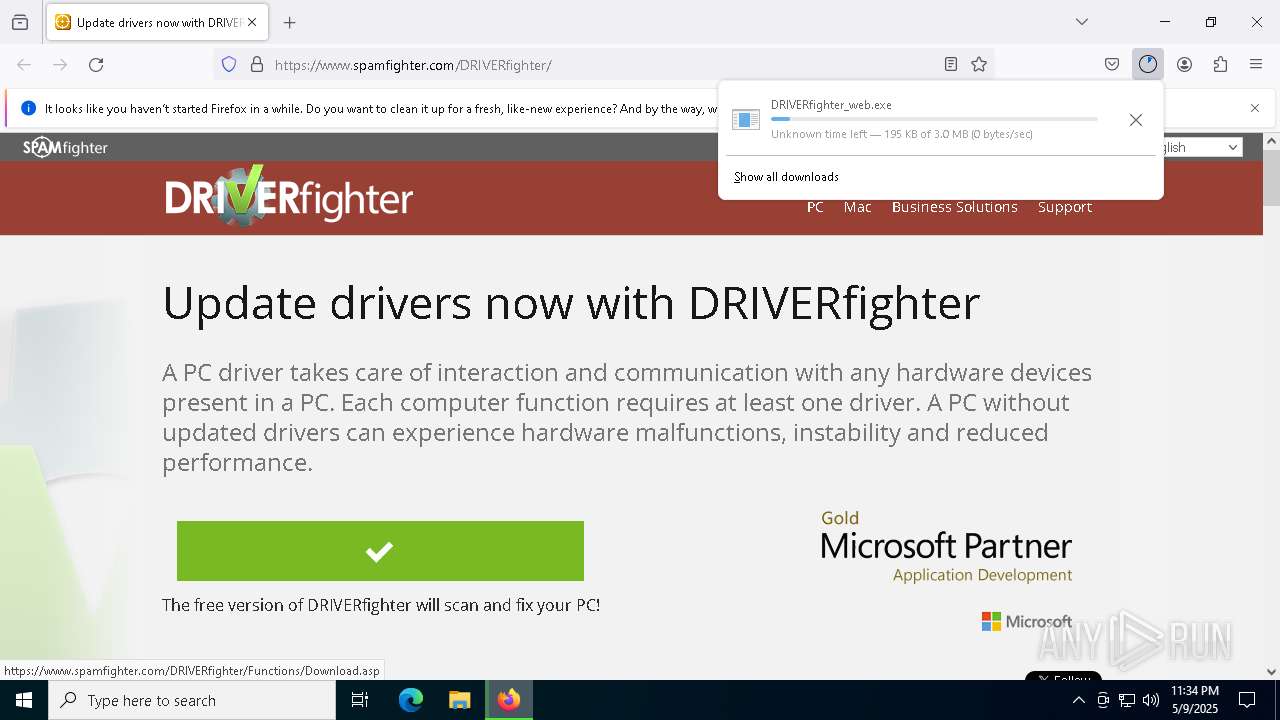Launch Microsoft Edge from taskbar
The image size is (1280, 720).
(x=411, y=700)
